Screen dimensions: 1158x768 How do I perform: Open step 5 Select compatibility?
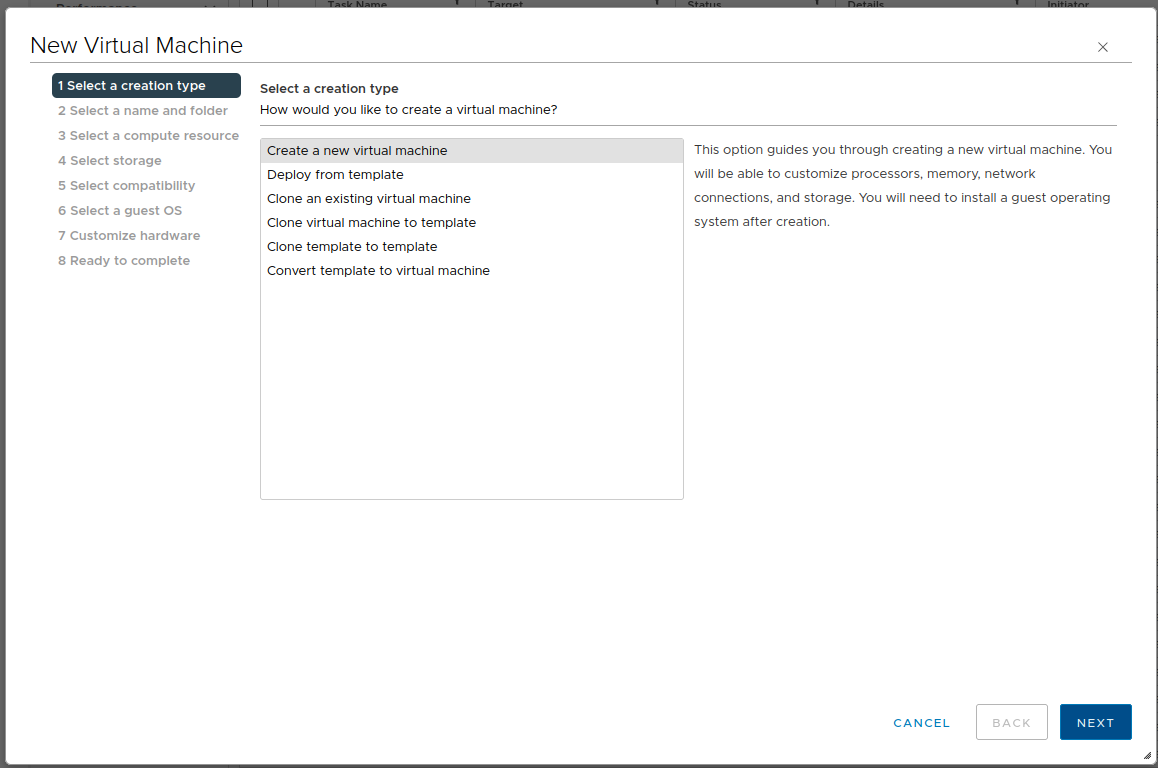pyautogui.click(x=127, y=186)
